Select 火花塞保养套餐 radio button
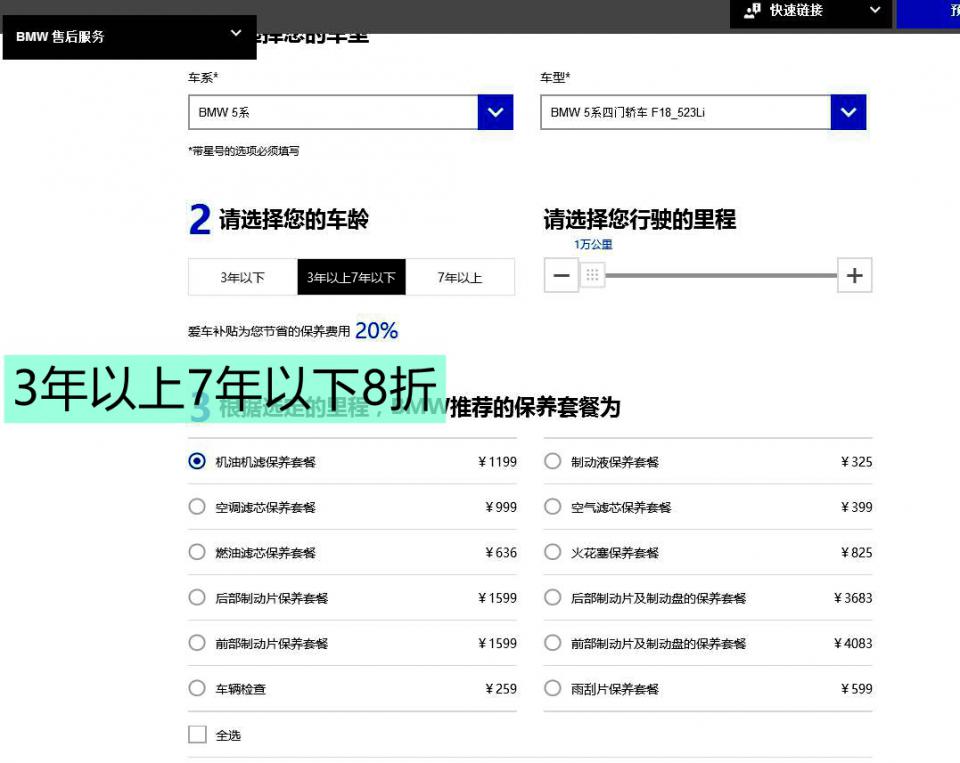The image size is (960, 763). coord(552,552)
